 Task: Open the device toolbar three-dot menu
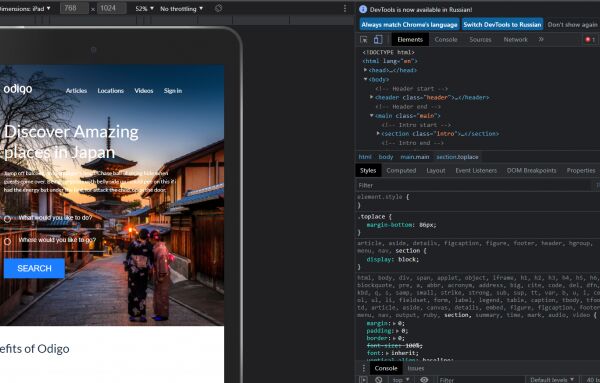(x=345, y=8)
